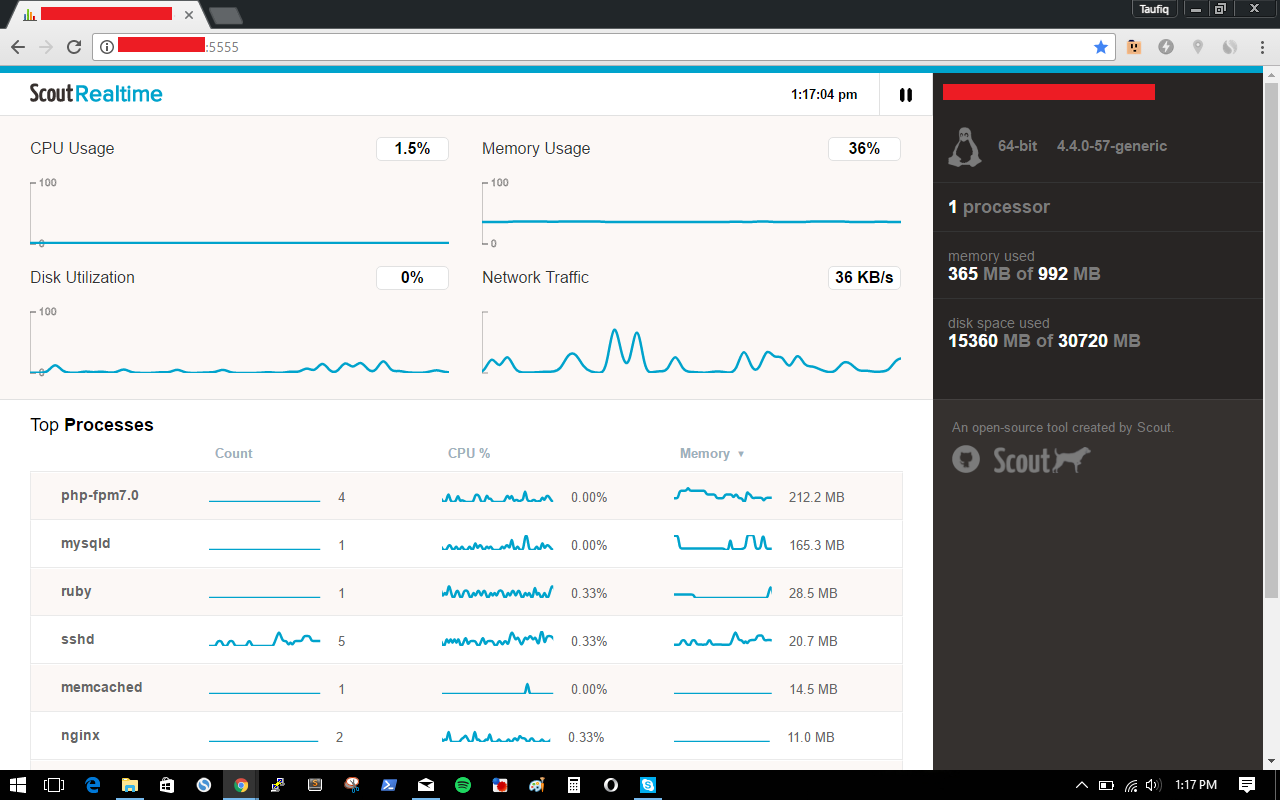The height and width of the screenshot is (800, 1280).
Task: Select the ruby process name
Action: click(x=76, y=591)
